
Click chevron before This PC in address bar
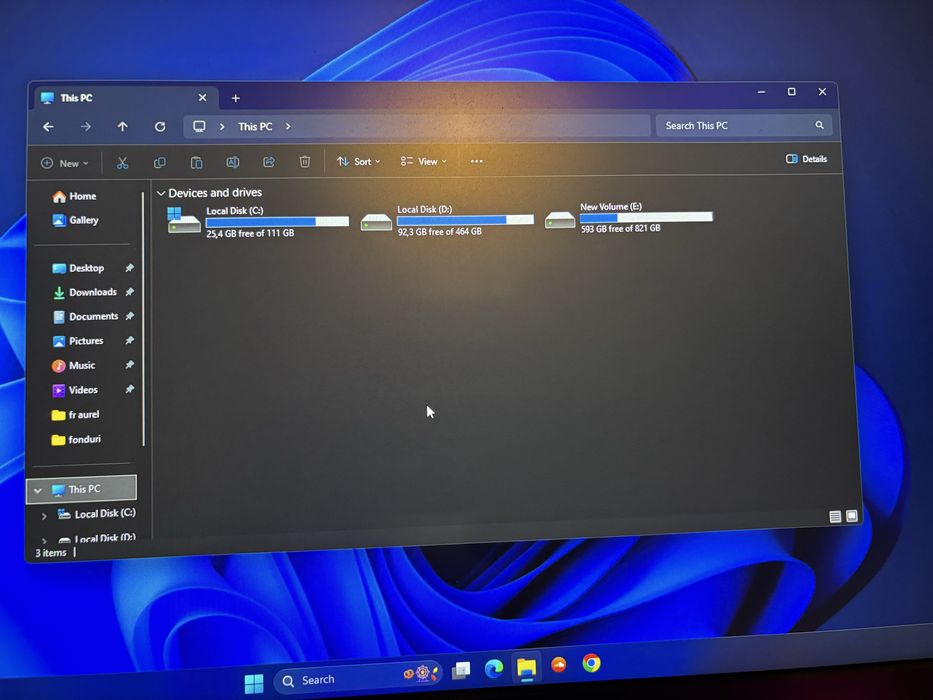tap(222, 126)
